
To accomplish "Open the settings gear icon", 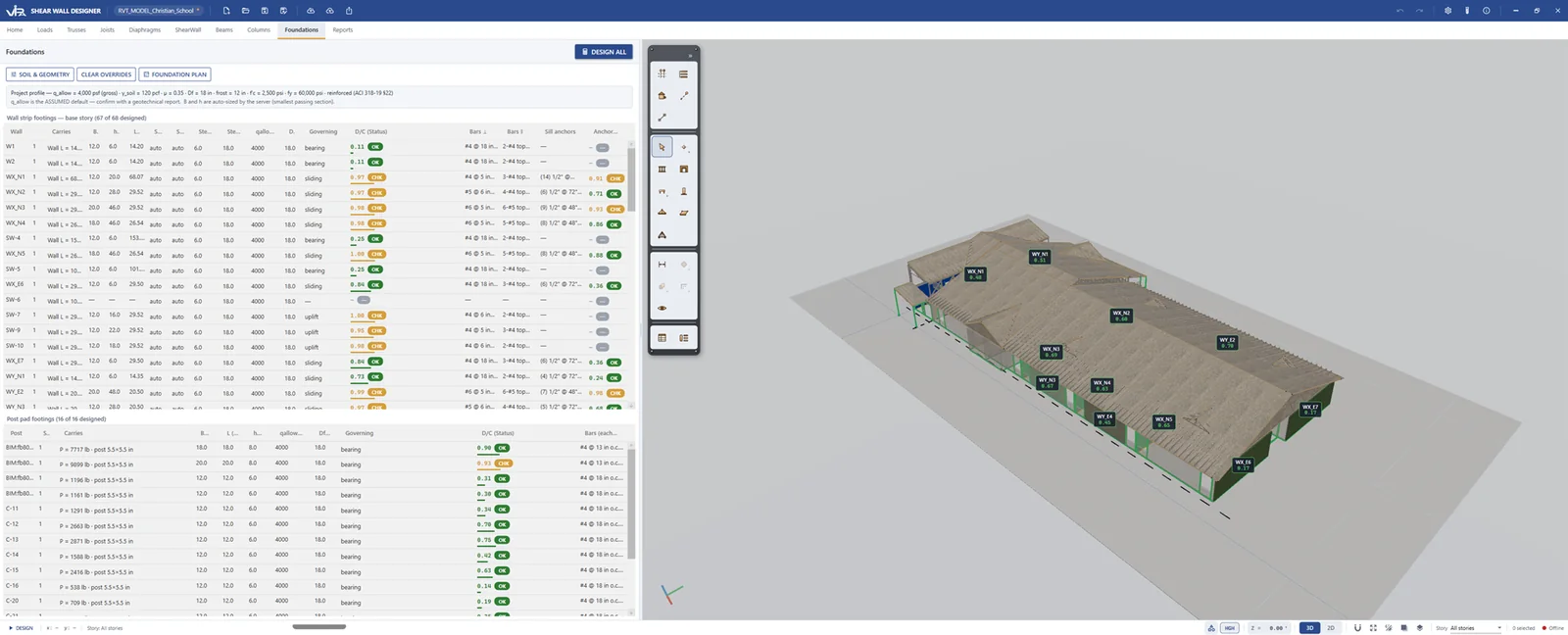I will click(x=1447, y=11).
